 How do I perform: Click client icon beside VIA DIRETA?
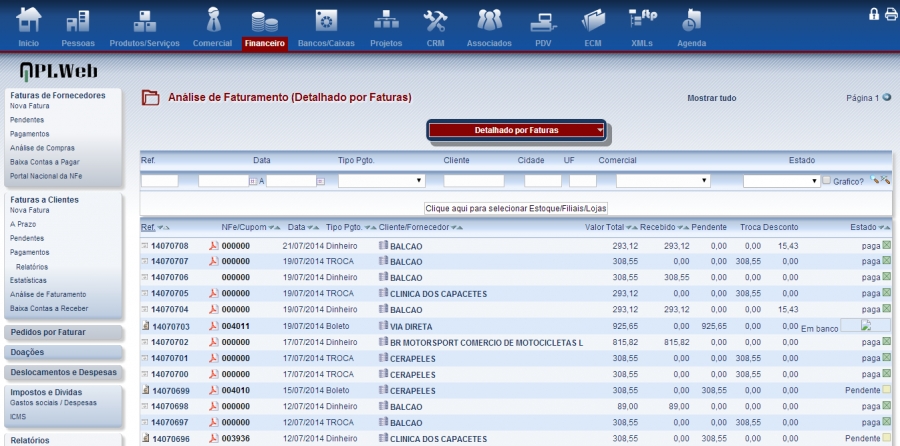click(x=383, y=326)
